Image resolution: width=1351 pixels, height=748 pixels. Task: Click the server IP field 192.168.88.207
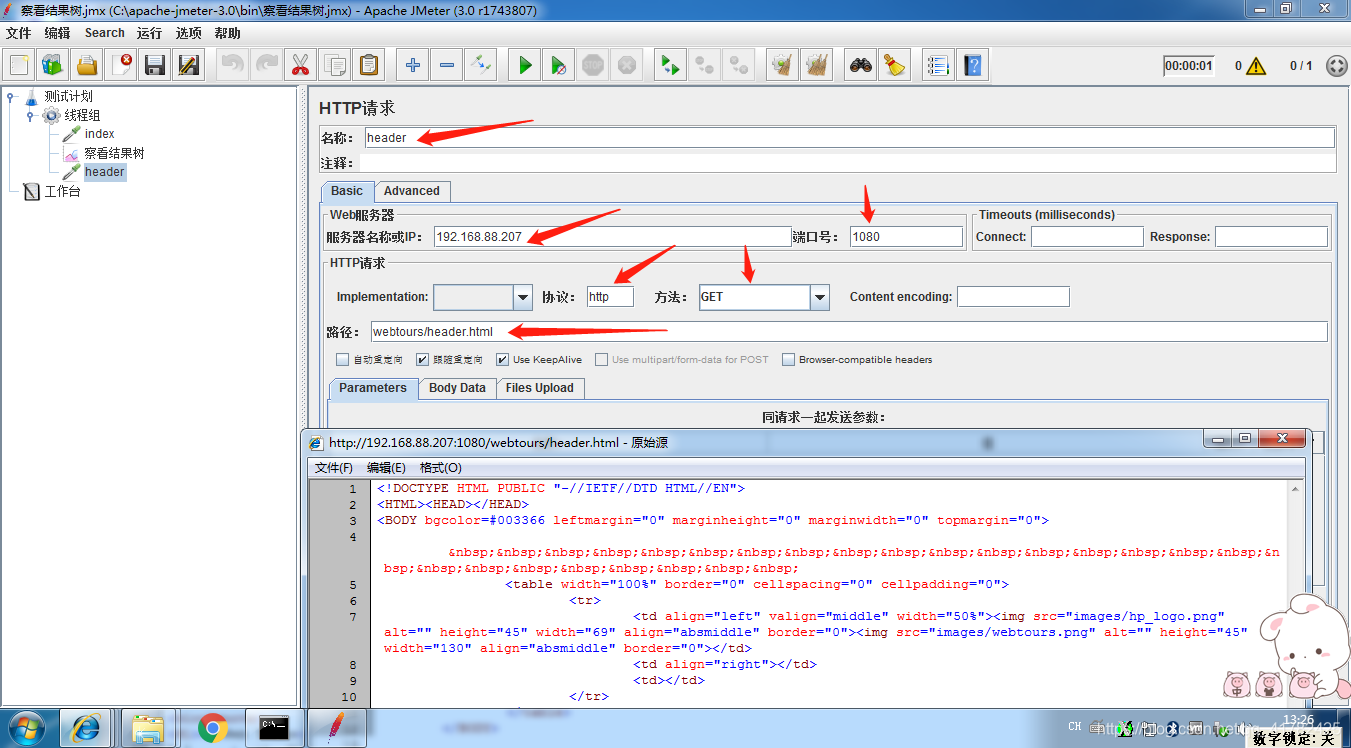[x=613, y=237]
